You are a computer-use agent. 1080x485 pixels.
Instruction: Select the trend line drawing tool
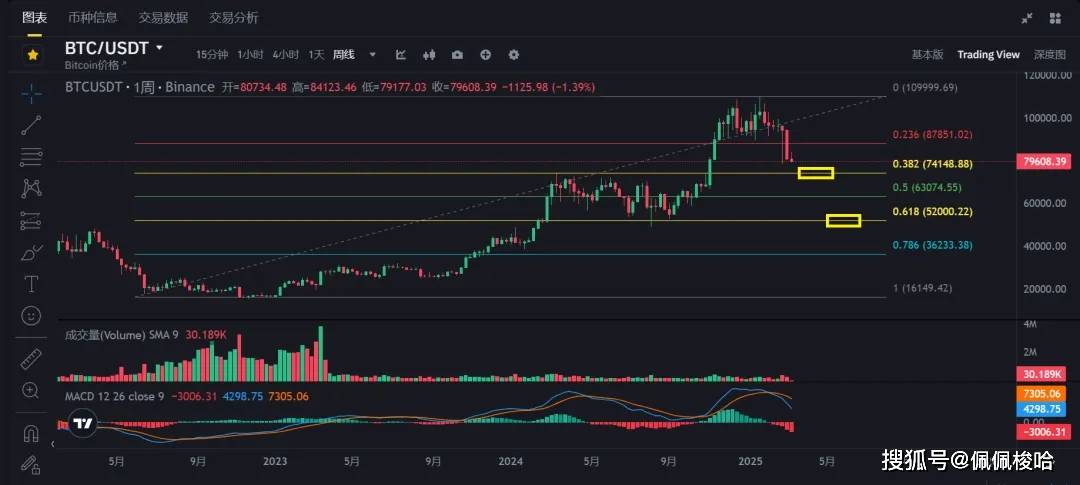pyautogui.click(x=32, y=124)
